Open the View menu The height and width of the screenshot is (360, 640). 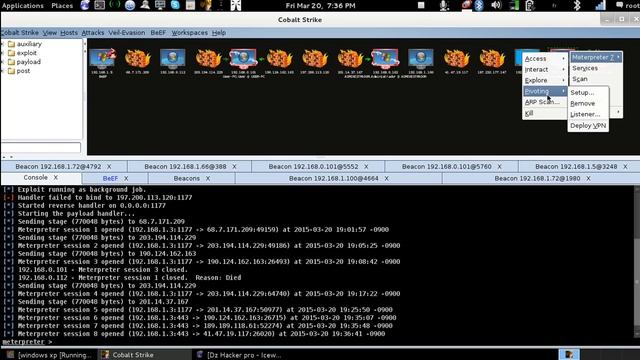(x=49, y=33)
